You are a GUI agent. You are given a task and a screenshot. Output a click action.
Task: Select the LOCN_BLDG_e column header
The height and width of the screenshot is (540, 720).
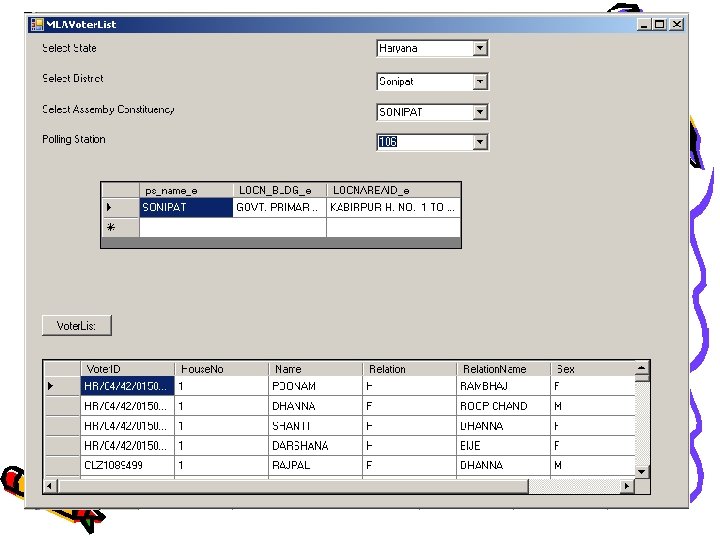(x=280, y=190)
